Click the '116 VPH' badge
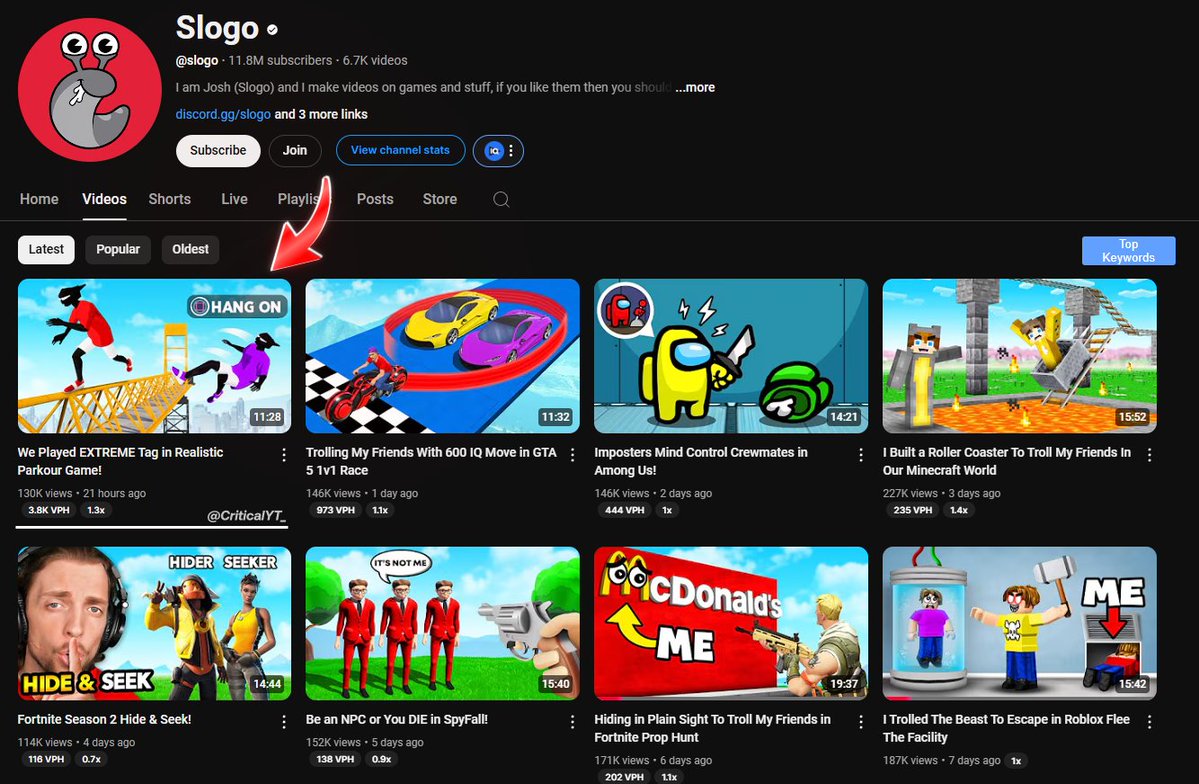1199x784 pixels. pos(46,760)
